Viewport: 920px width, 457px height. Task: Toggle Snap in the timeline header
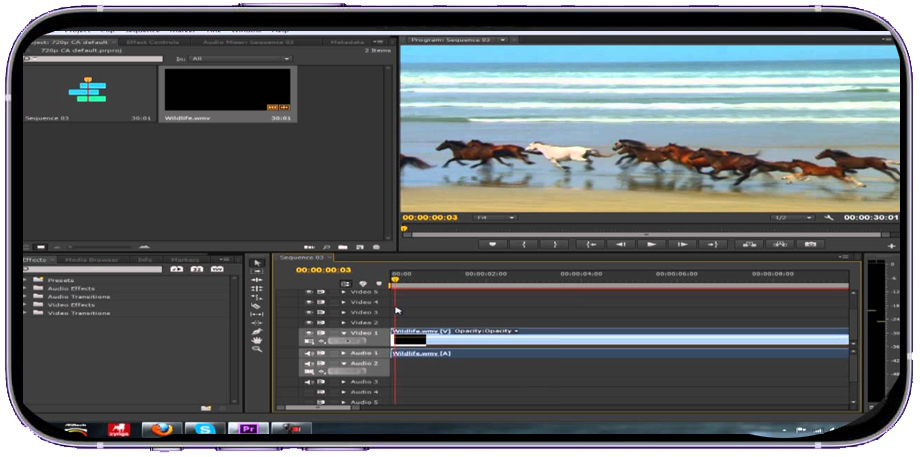[347, 284]
